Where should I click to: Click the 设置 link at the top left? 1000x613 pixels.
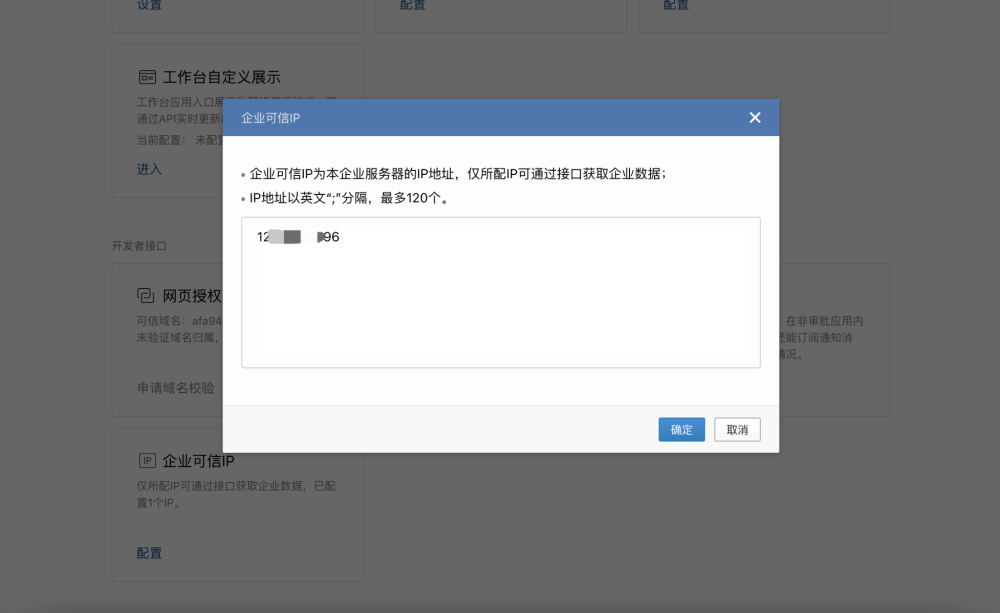149,5
